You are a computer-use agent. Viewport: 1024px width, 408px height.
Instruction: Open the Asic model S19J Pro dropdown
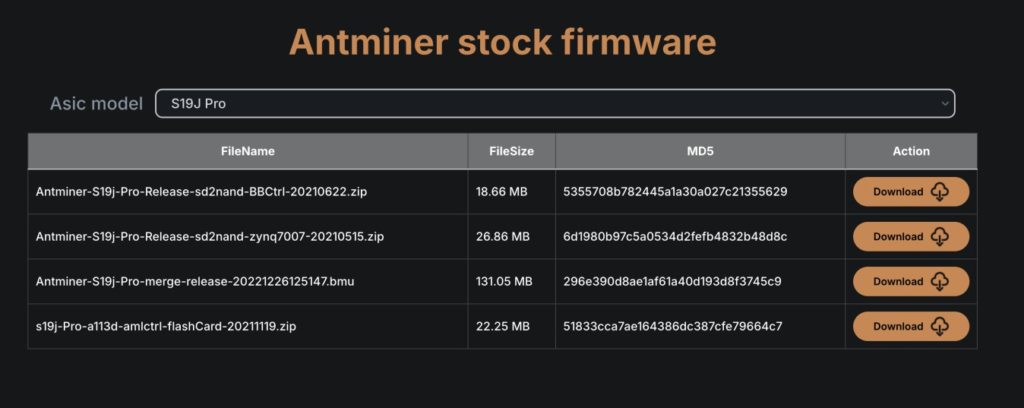point(555,103)
